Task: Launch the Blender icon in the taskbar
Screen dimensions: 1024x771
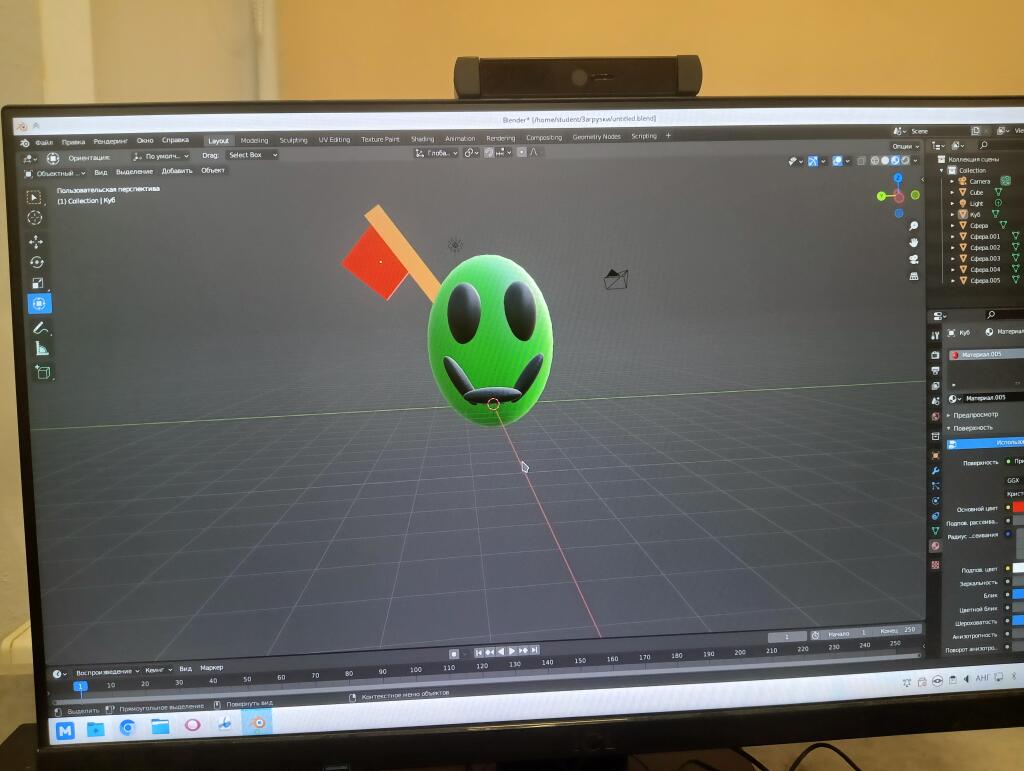Action: pos(259,723)
